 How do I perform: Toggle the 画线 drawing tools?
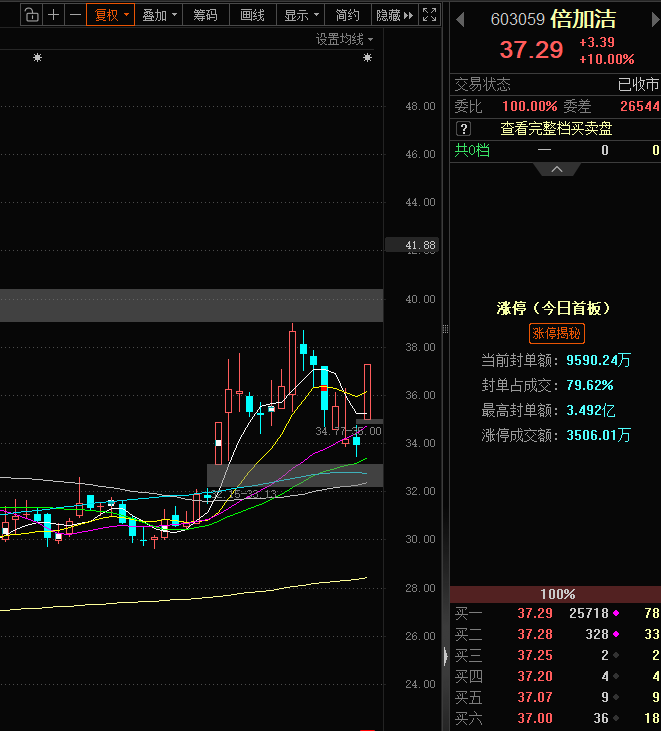pyautogui.click(x=253, y=15)
